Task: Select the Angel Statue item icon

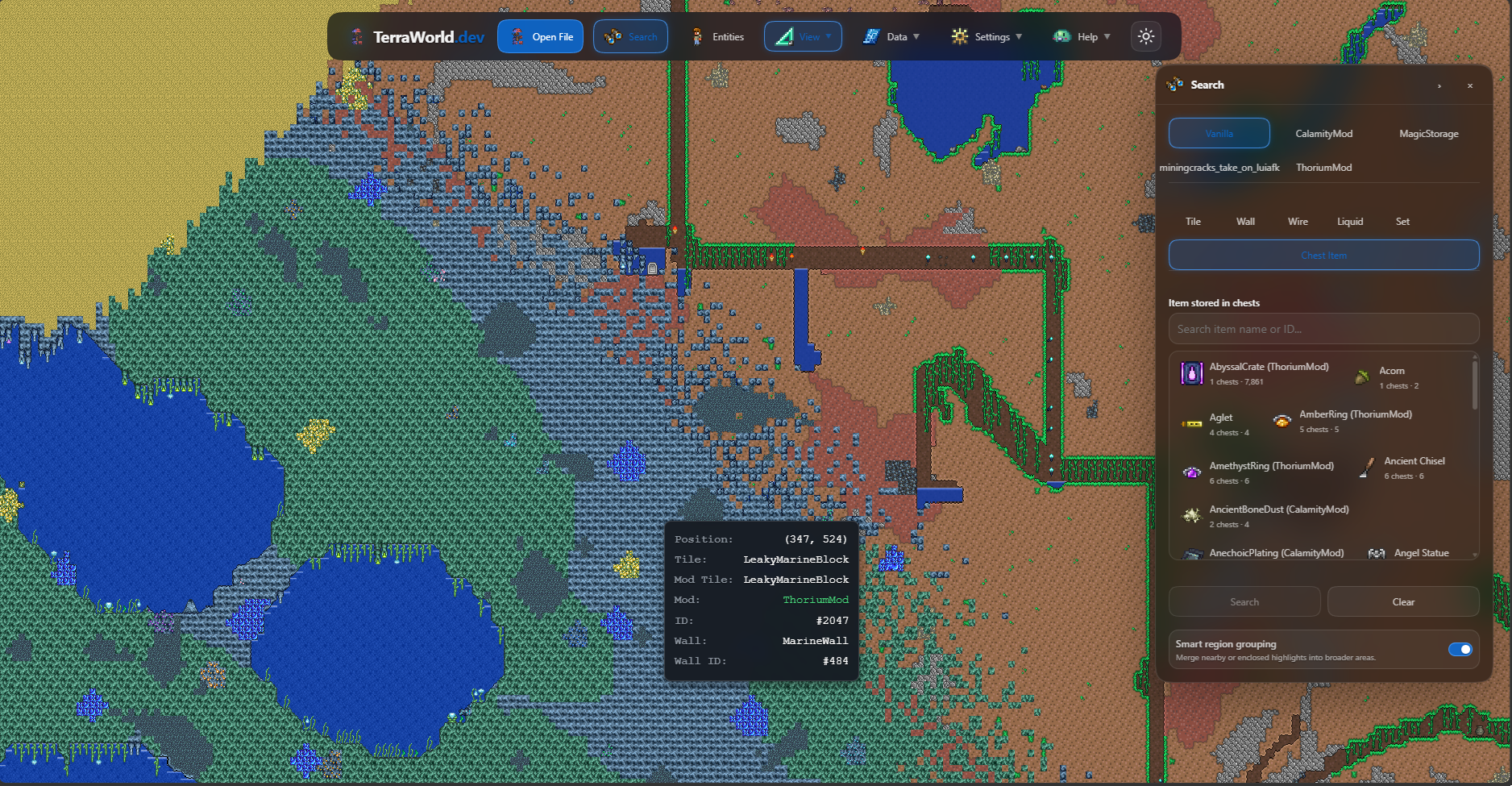Action: [1377, 553]
